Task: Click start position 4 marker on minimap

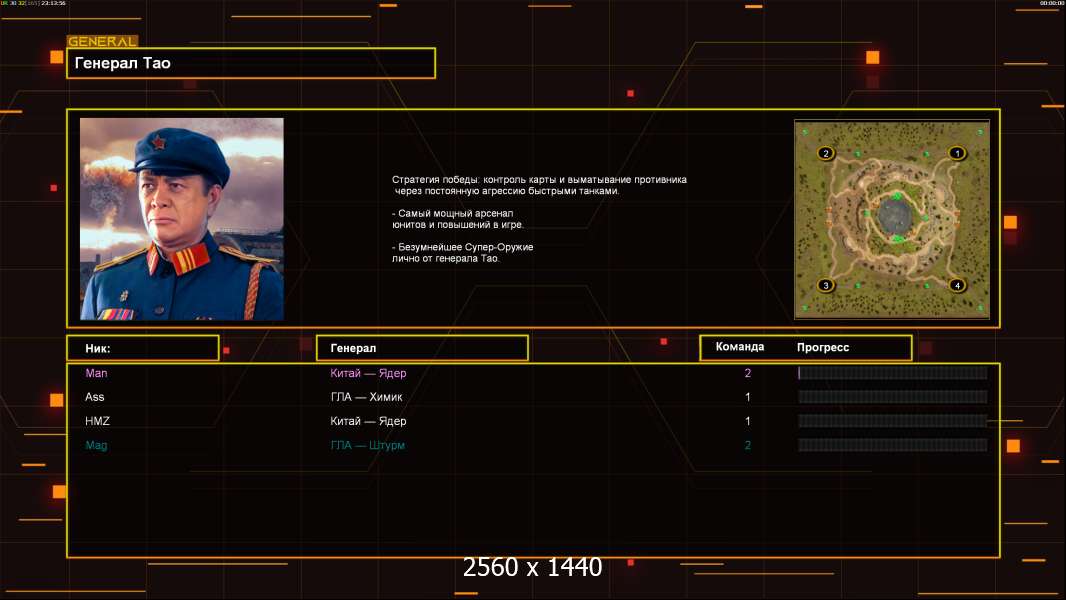Action: click(x=957, y=285)
